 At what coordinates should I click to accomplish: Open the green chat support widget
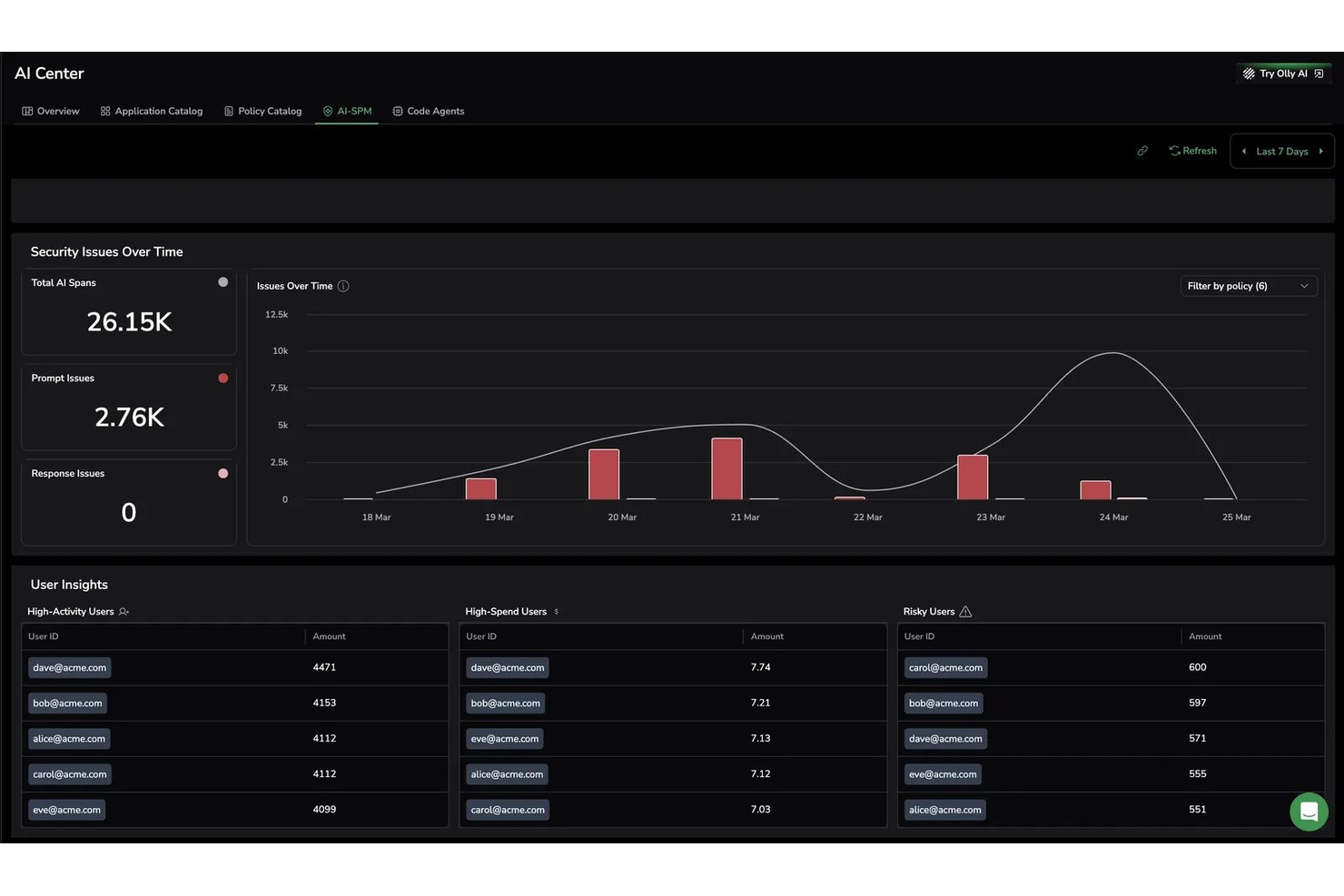pyautogui.click(x=1309, y=812)
